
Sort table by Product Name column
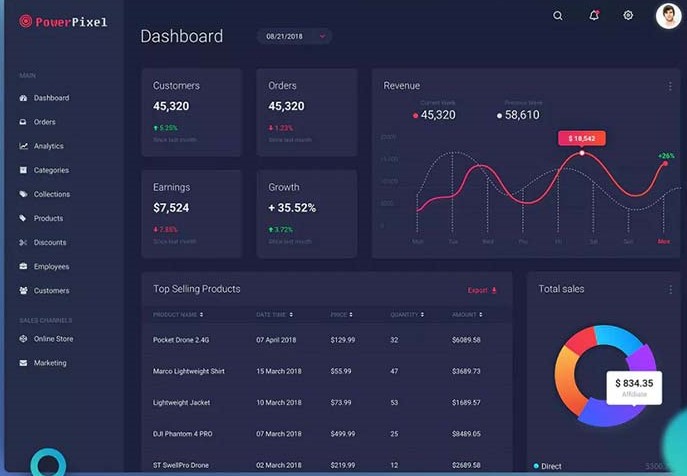[x=179, y=315]
